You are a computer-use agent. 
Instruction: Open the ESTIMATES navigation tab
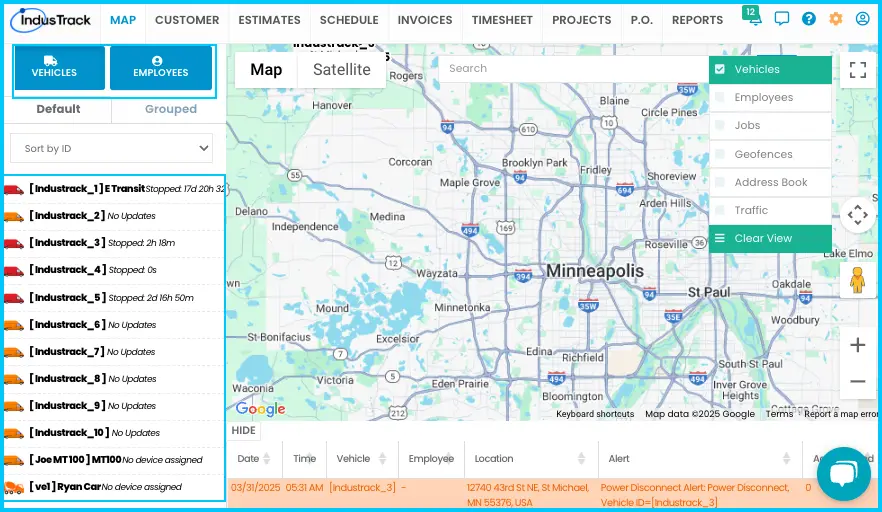point(269,20)
